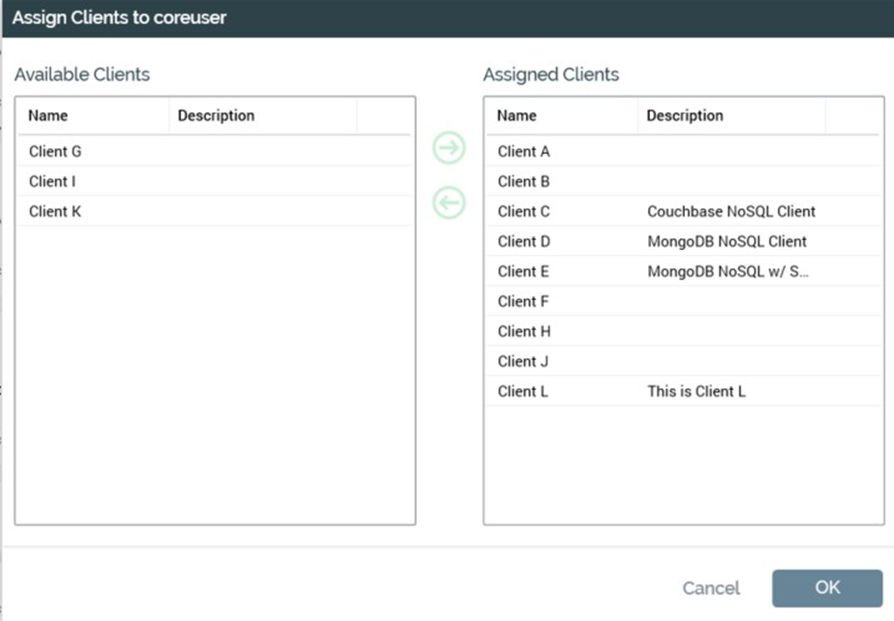The height and width of the screenshot is (621, 894).
Task: Pick Client E from Assigned Clients
Action: (524, 272)
